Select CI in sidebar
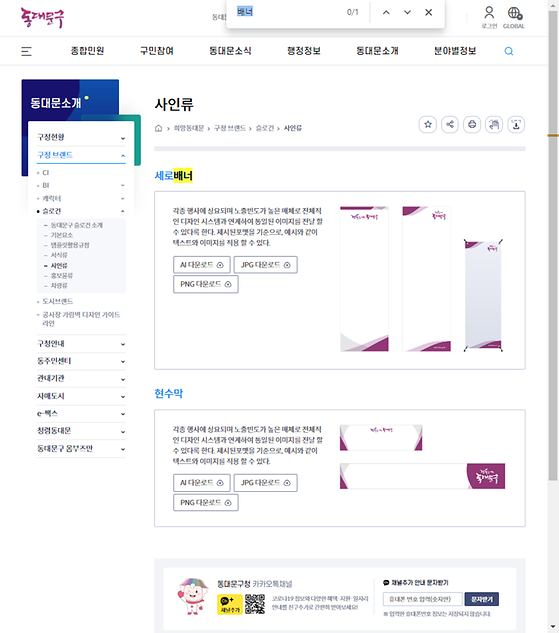The width and height of the screenshot is (559, 633). (x=46, y=172)
